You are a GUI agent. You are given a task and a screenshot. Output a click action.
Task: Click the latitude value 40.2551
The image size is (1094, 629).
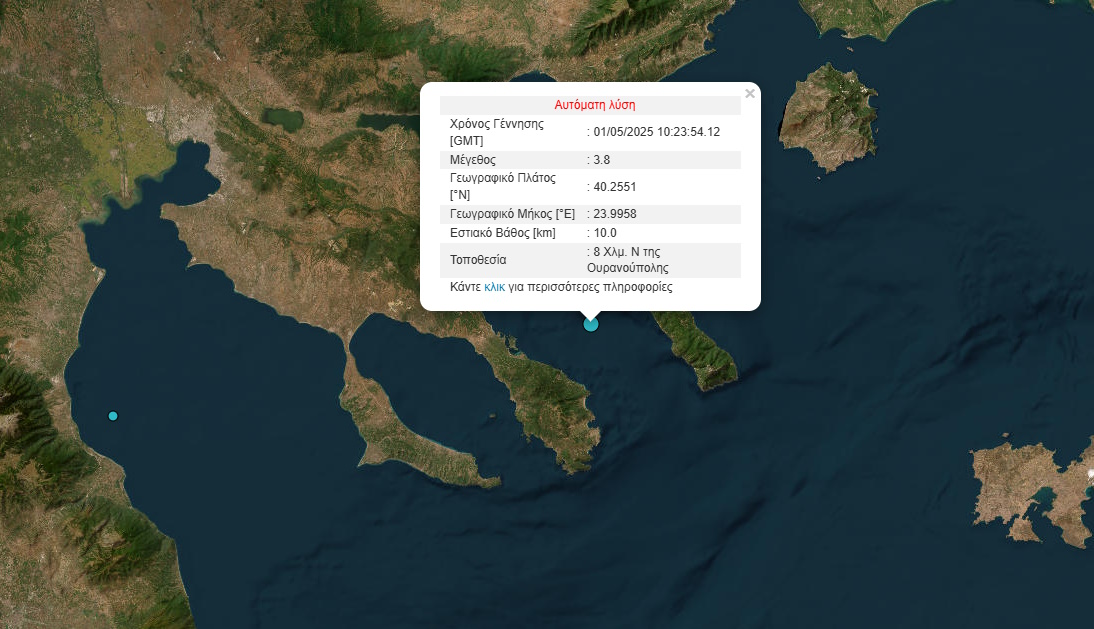tap(615, 187)
